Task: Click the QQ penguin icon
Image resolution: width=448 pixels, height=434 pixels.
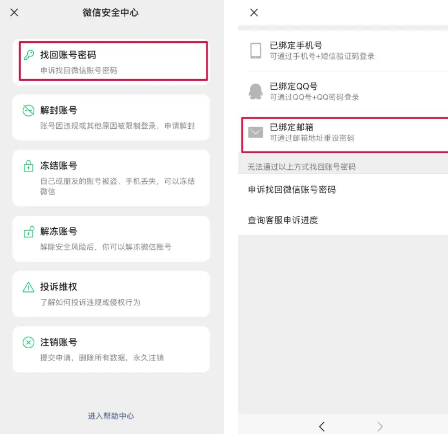Action: pos(256,92)
